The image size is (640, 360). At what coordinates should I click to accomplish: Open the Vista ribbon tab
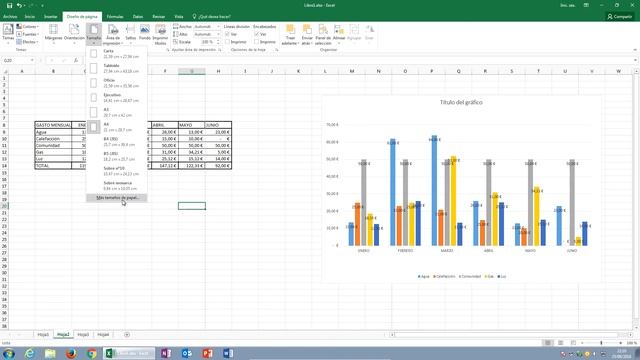tap(179, 17)
